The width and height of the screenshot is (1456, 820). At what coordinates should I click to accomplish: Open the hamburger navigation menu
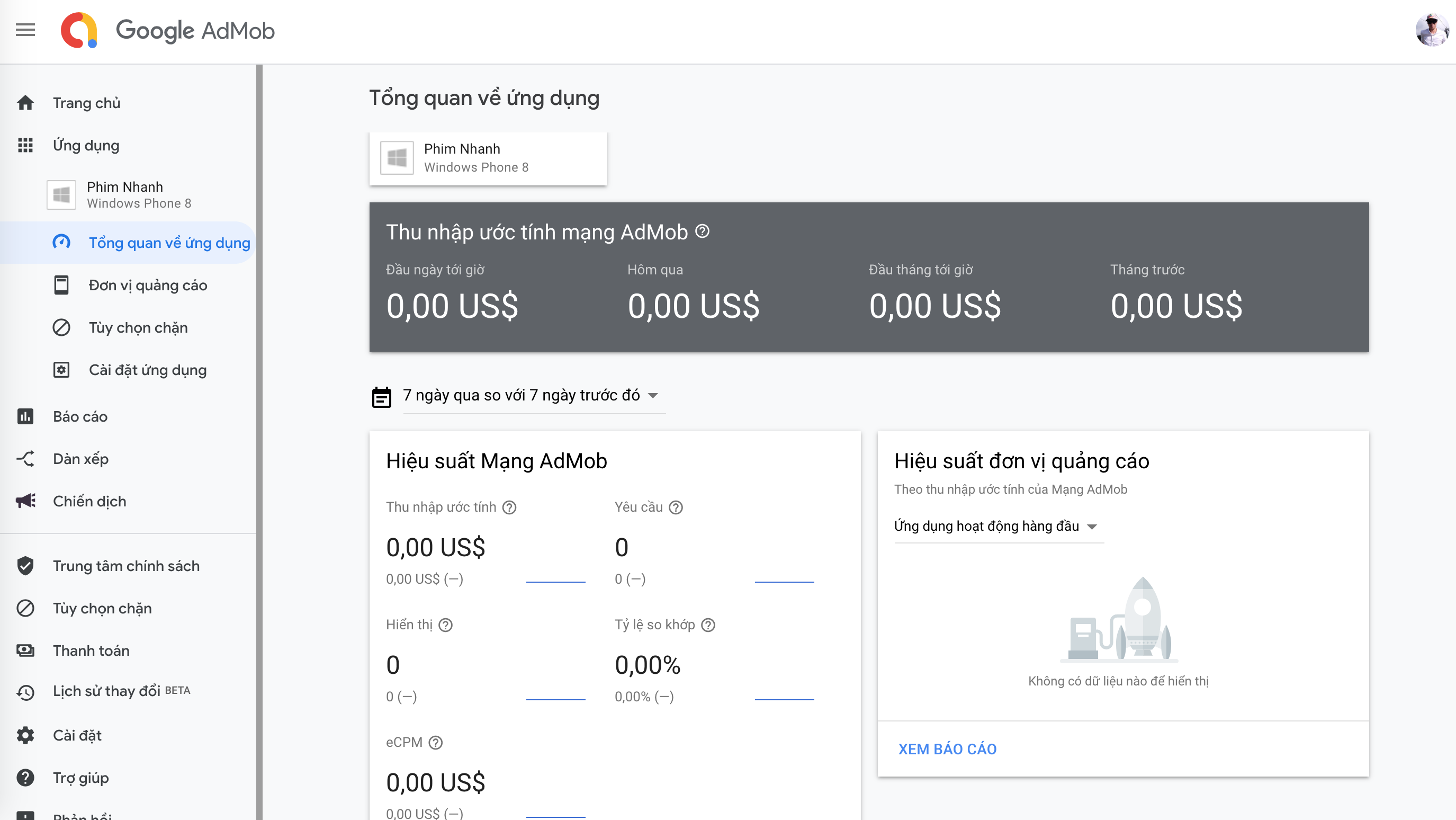25,30
